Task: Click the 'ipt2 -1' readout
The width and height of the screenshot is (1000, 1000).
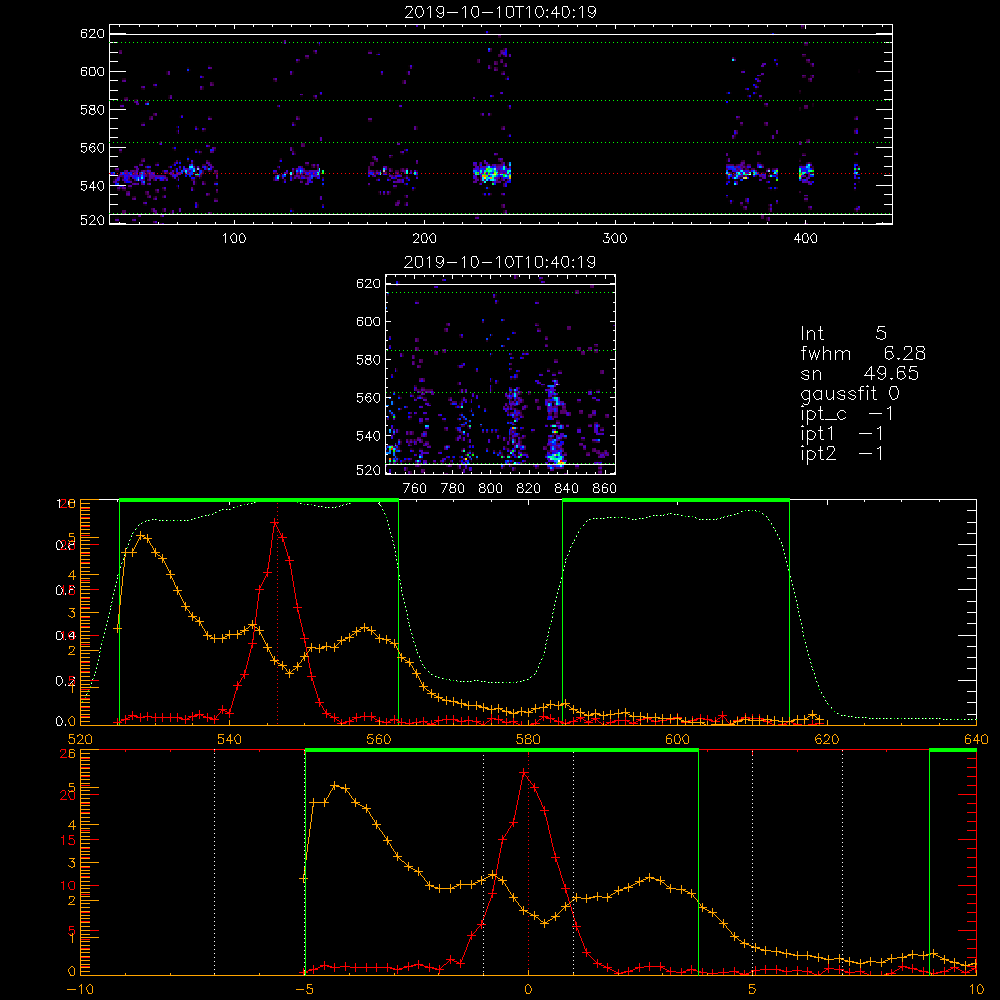Action: (842, 453)
